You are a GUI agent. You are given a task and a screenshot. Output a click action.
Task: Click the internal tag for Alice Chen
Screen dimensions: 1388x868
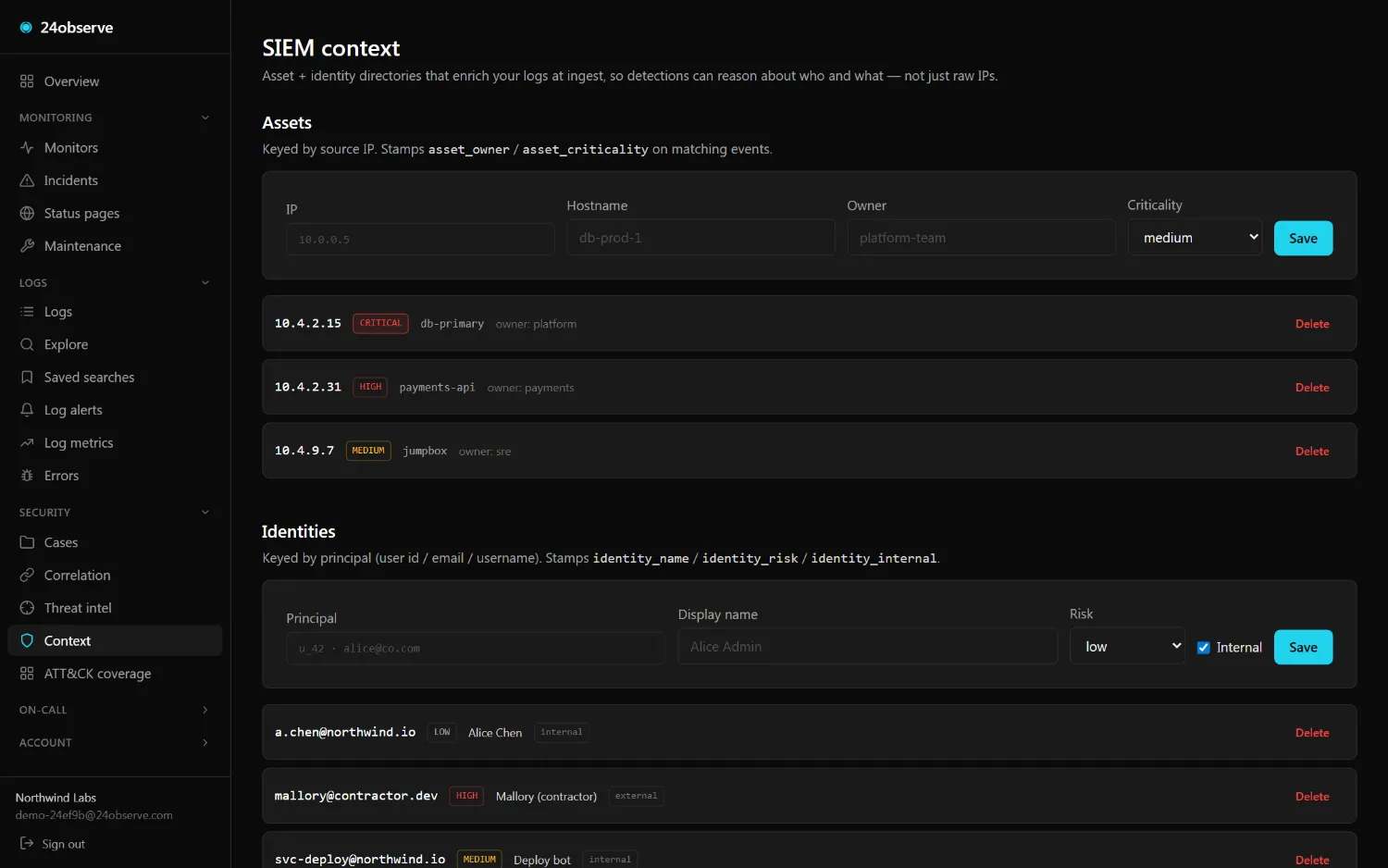pyautogui.click(x=562, y=732)
